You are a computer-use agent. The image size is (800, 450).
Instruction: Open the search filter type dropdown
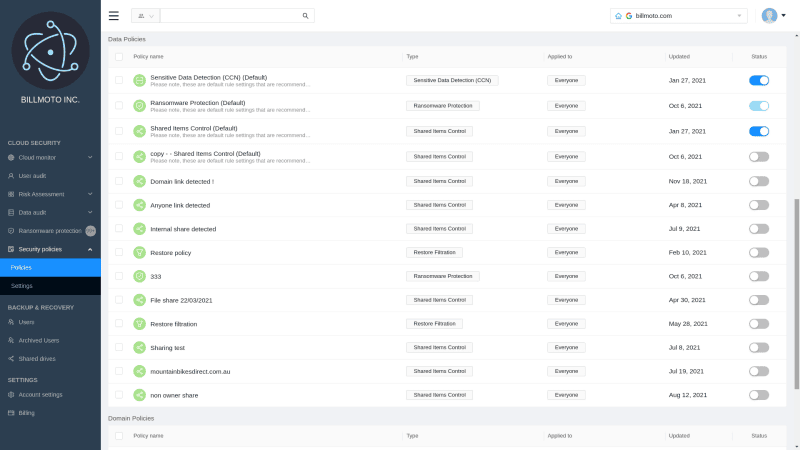tap(145, 16)
